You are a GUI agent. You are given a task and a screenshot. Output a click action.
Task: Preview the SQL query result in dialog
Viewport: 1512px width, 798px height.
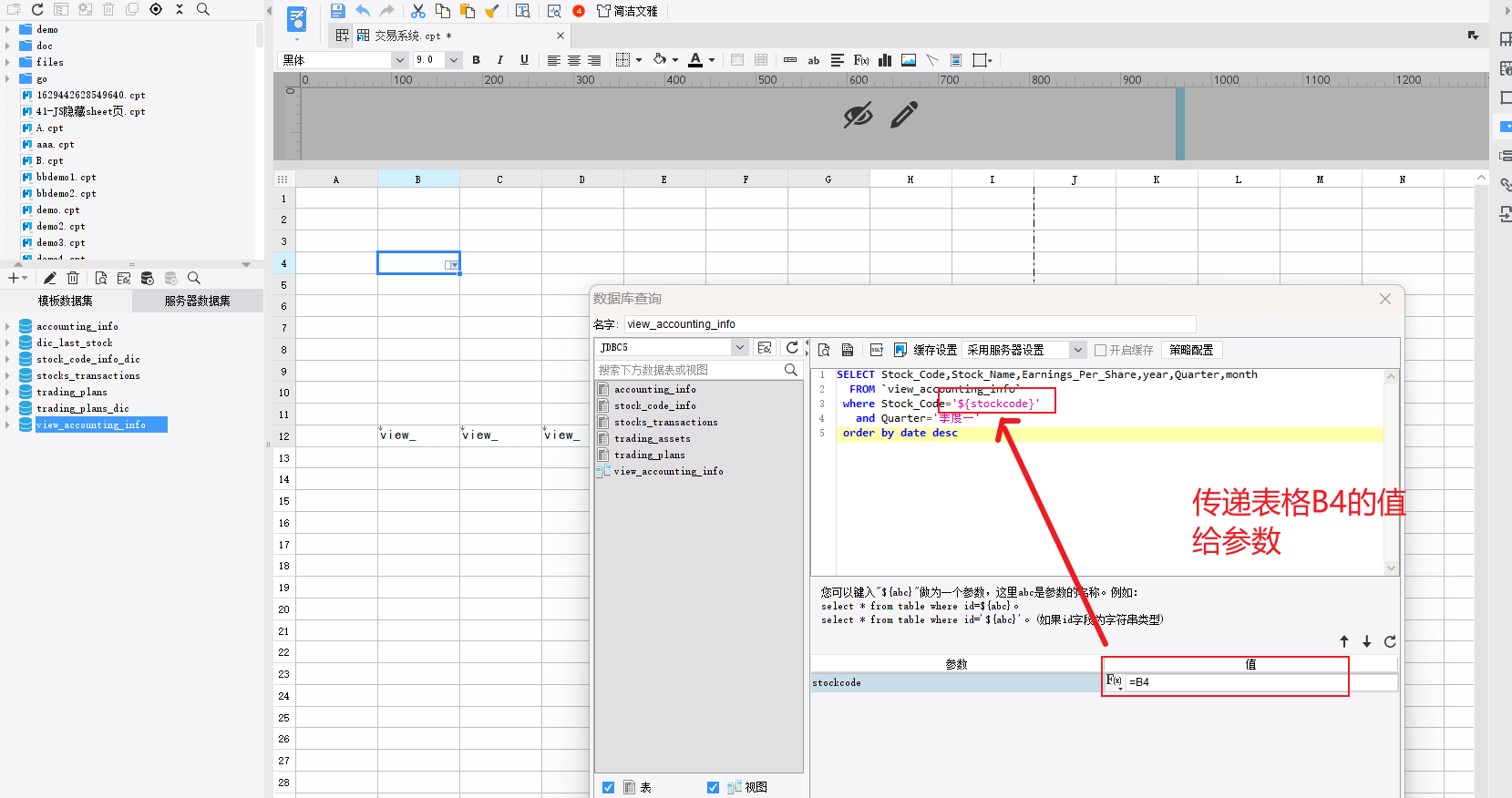tap(824, 350)
